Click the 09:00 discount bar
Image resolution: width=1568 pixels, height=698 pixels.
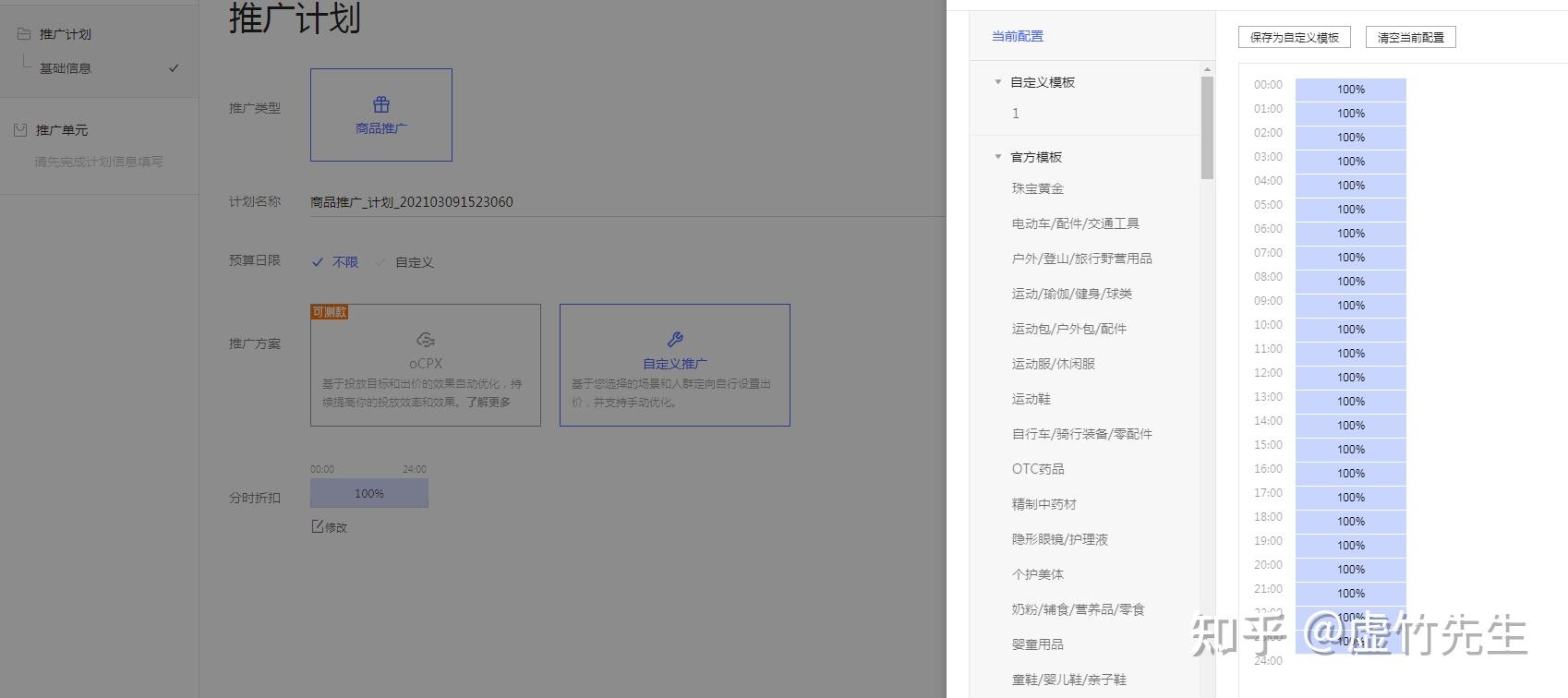1351,306
